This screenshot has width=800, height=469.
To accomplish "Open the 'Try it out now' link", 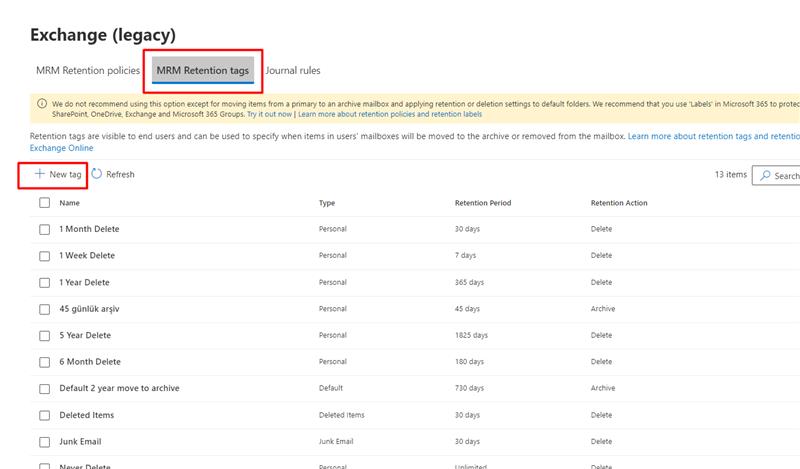I will [269, 115].
